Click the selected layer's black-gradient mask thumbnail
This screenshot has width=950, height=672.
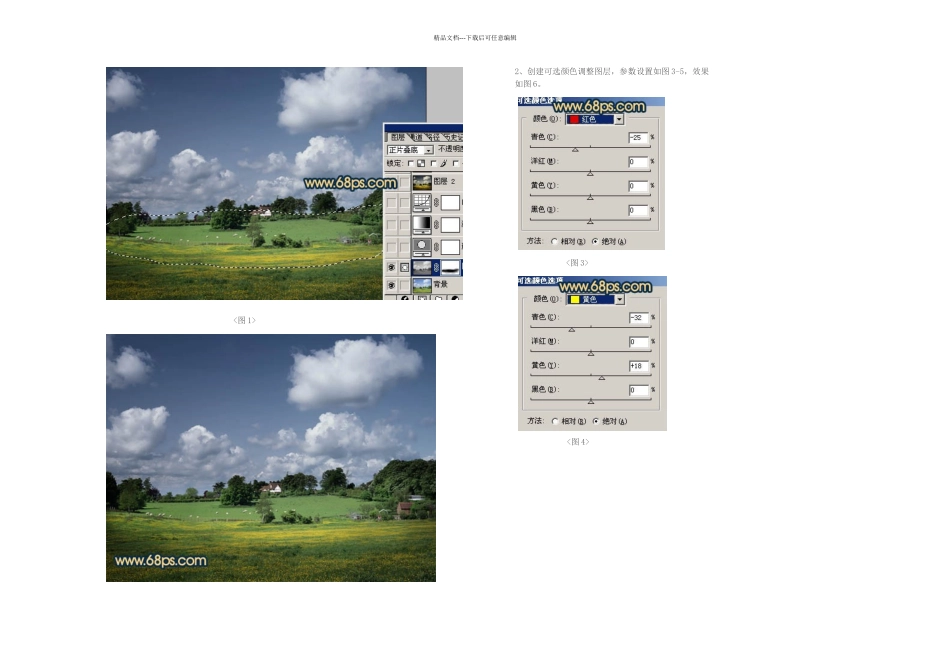(x=450, y=268)
